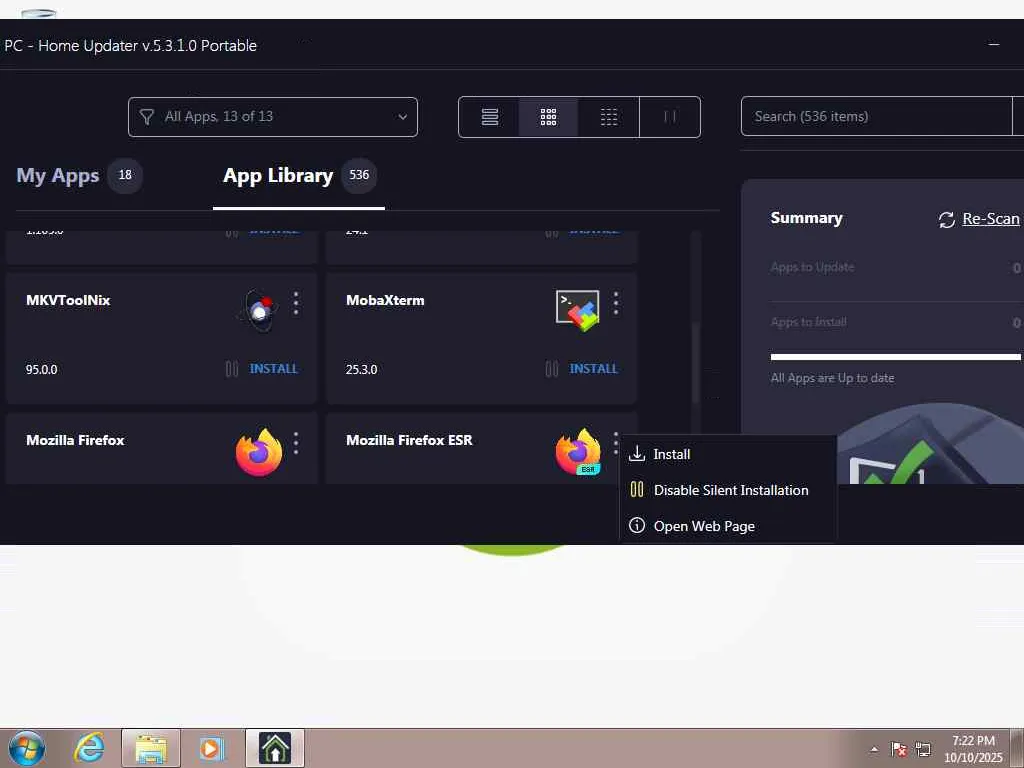Image resolution: width=1024 pixels, height=768 pixels.
Task: Minimize the Home Updater window
Action: tap(994, 44)
